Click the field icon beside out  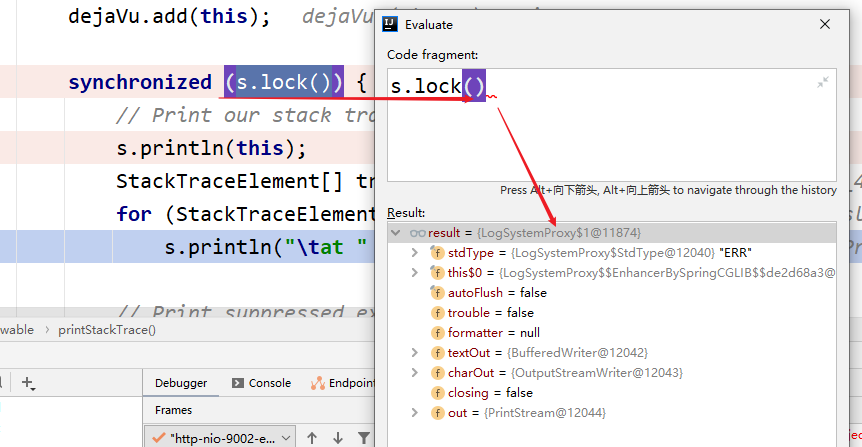[437, 413]
